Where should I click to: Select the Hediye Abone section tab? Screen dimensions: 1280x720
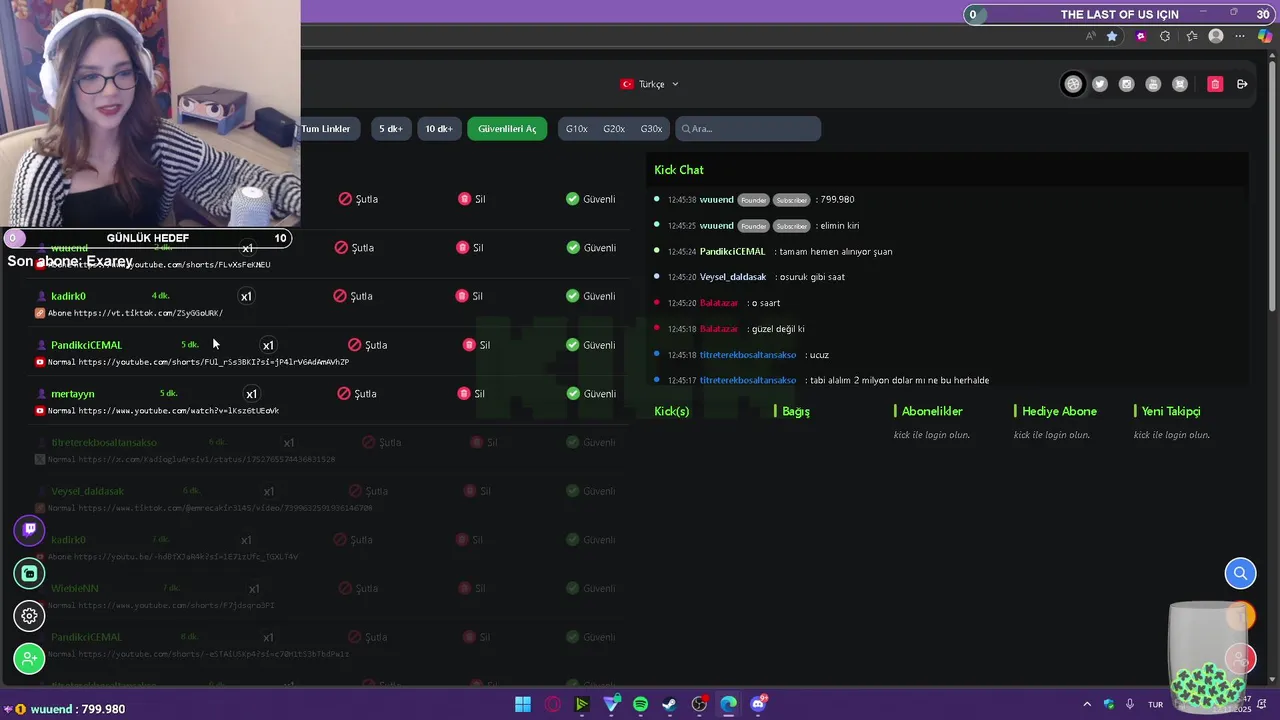point(1058,411)
